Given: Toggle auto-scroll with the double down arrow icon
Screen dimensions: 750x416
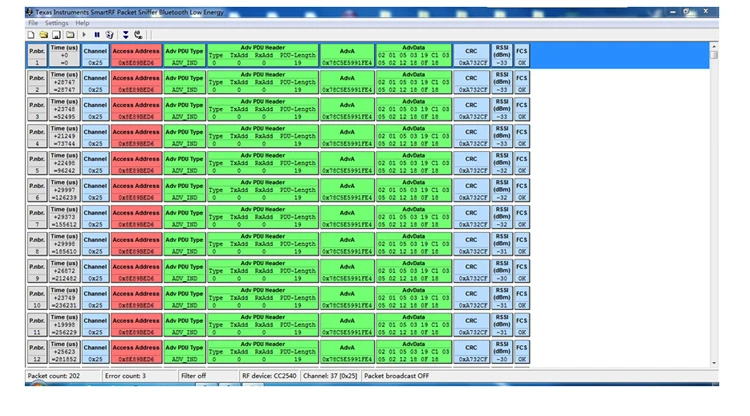Looking at the screenshot, I should 125,35.
